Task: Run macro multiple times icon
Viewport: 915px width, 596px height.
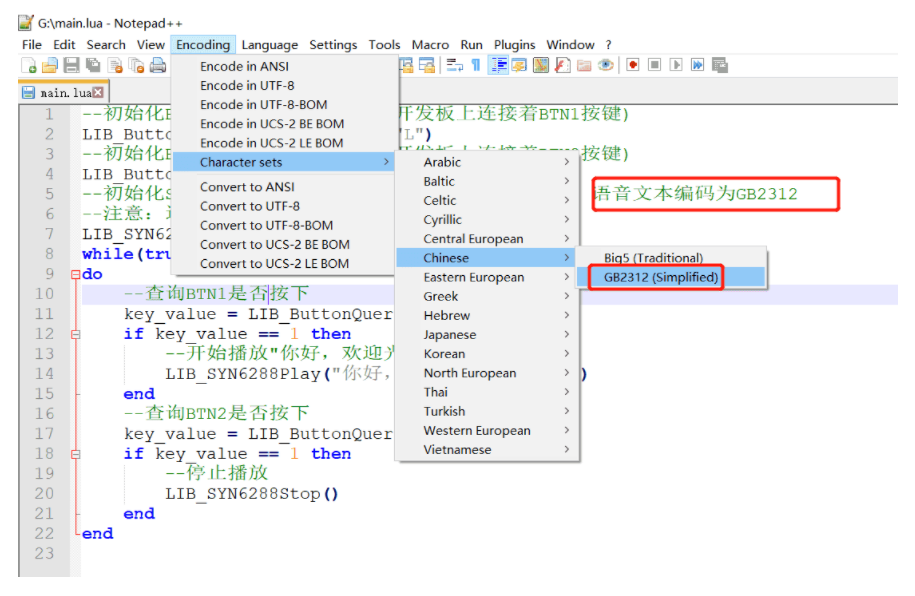Action: 697,65
